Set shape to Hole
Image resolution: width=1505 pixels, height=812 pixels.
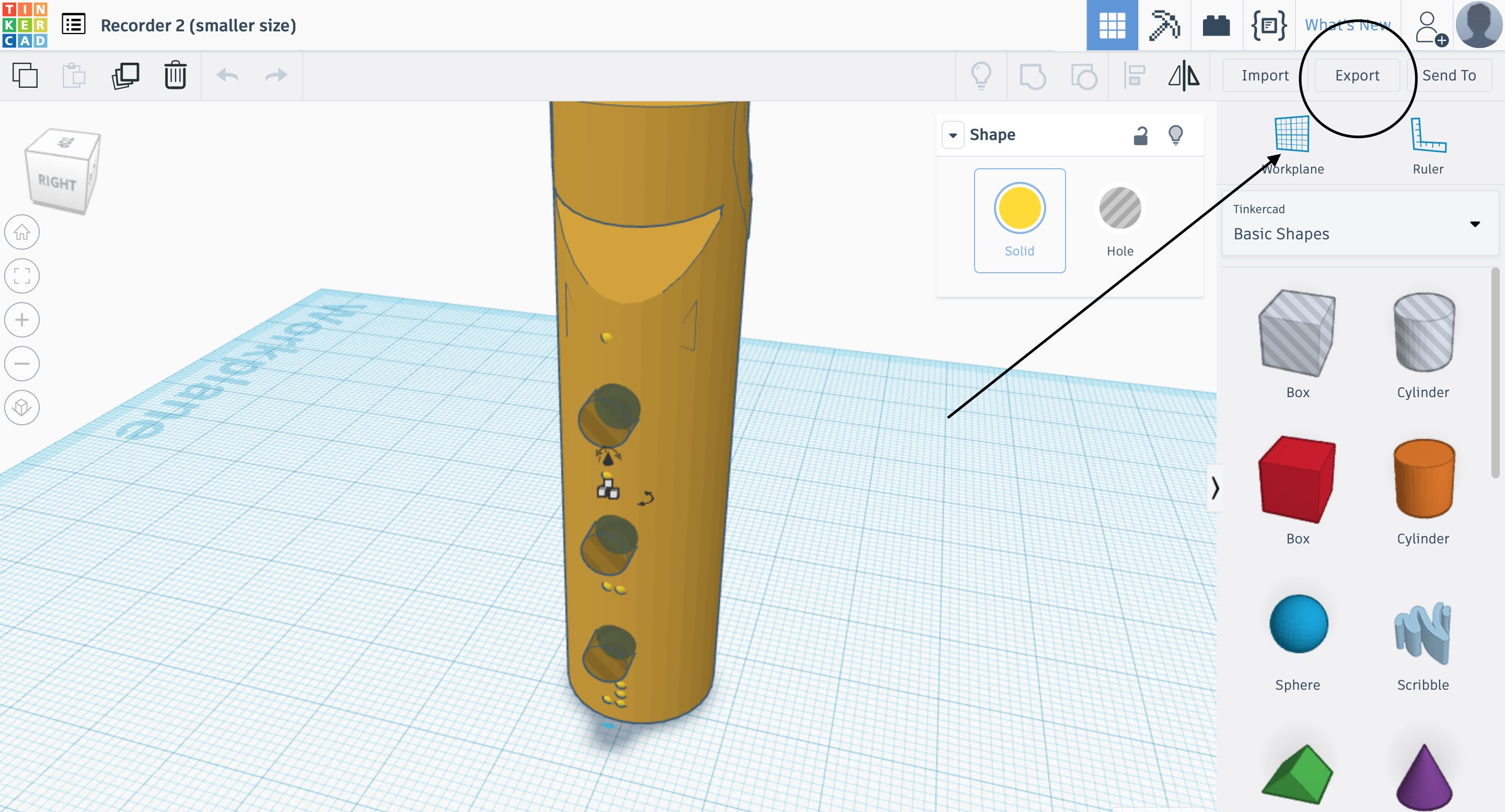(x=1120, y=220)
